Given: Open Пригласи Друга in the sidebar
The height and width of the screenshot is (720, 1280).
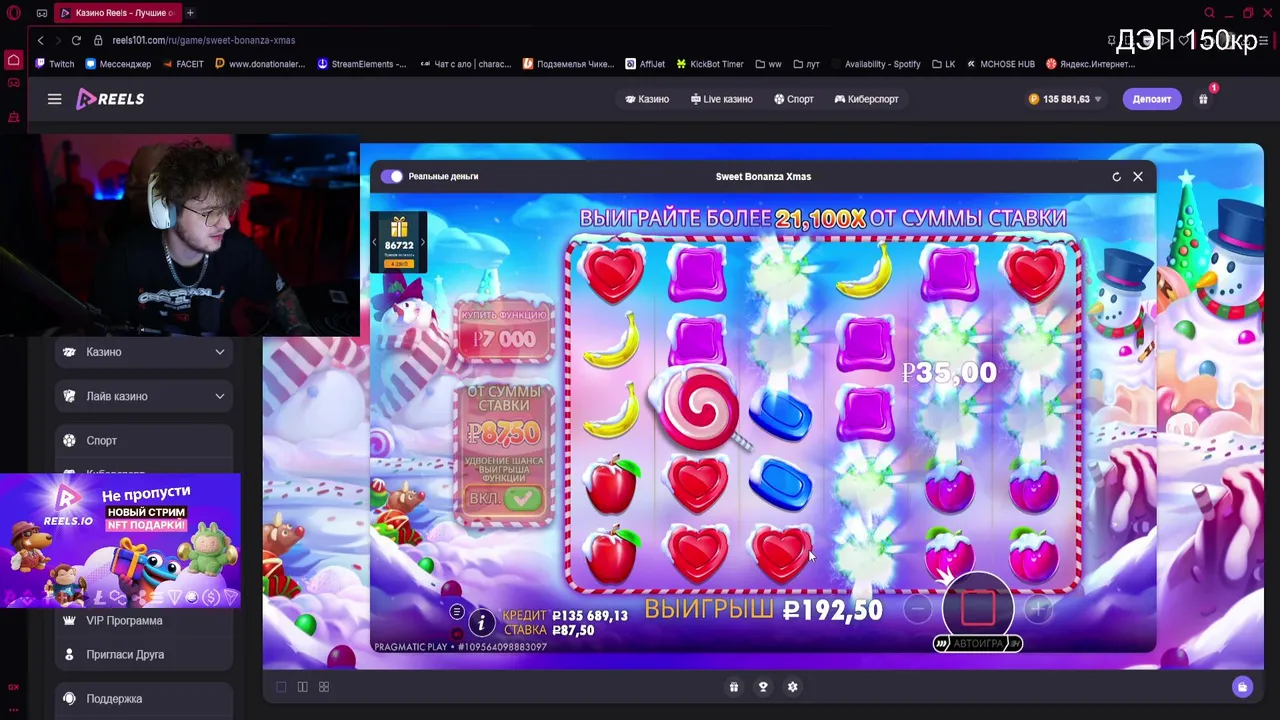Looking at the screenshot, I should 144,654.
